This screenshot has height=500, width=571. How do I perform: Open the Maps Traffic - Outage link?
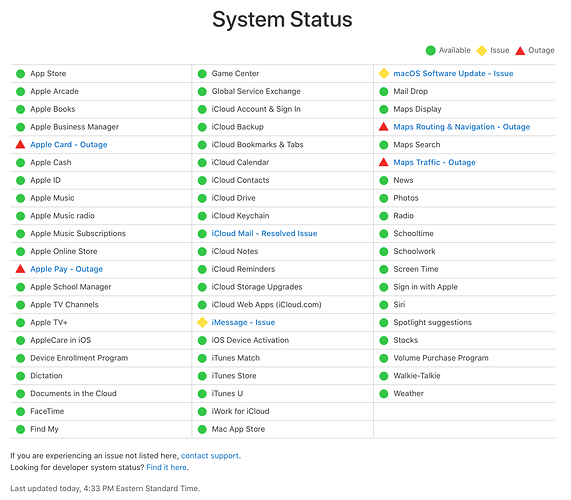coord(434,162)
